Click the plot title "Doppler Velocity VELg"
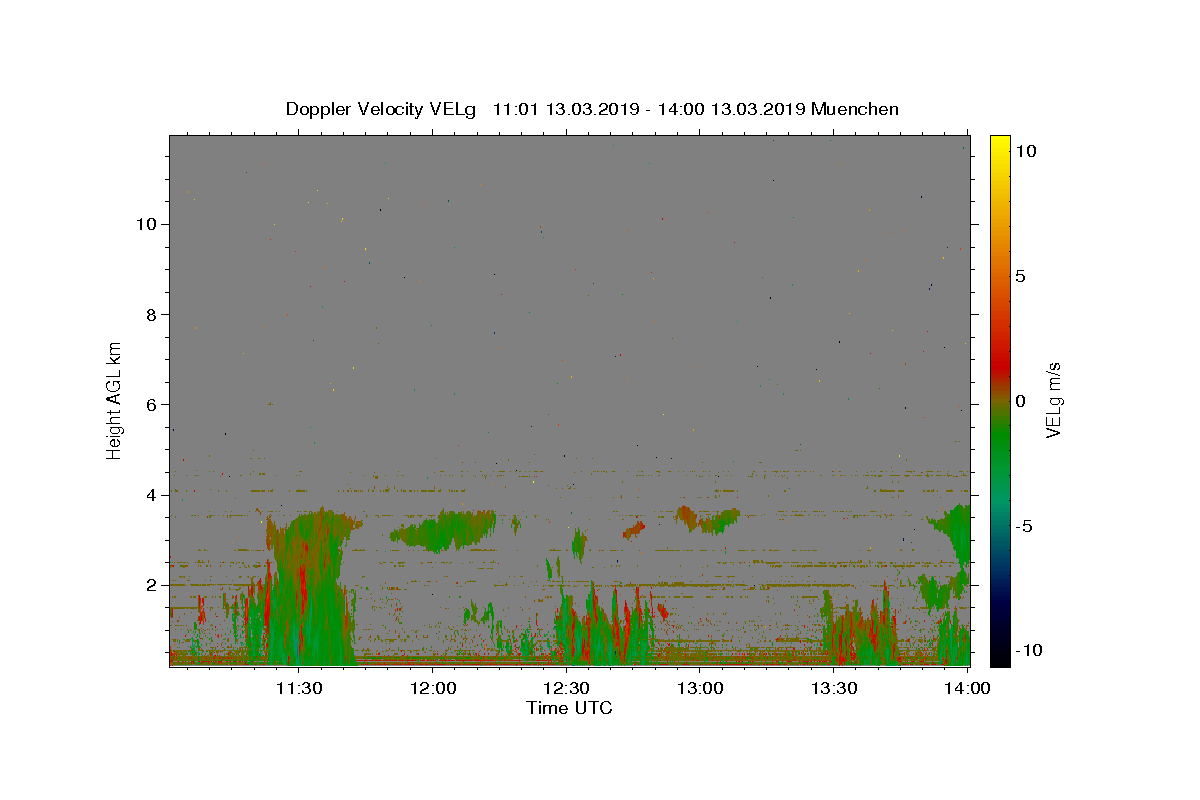The height and width of the screenshot is (800, 1200). [x=381, y=109]
